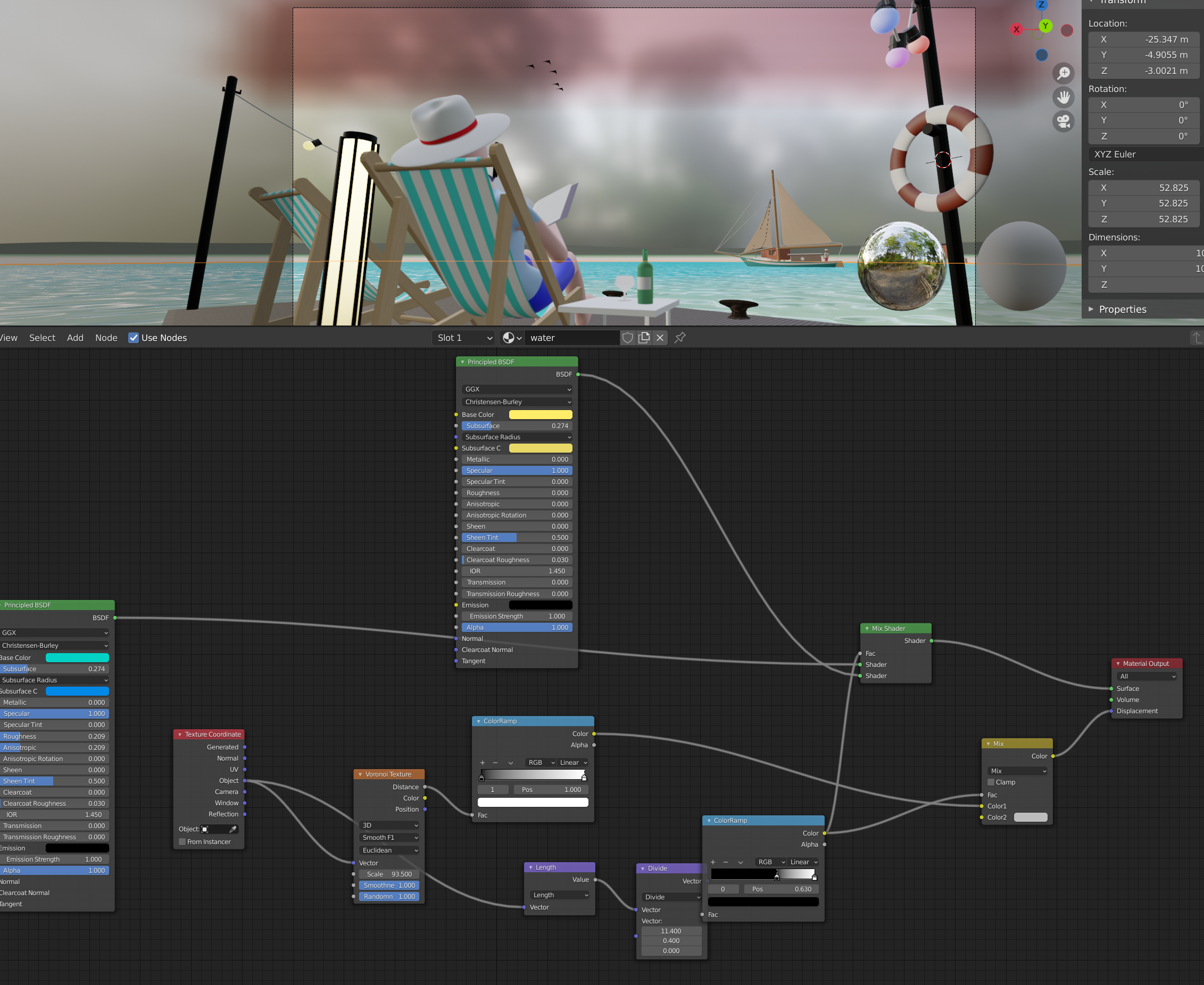Uncheck the Use Nodes checkbox
This screenshot has width=1204, height=985.
click(x=134, y=338)
